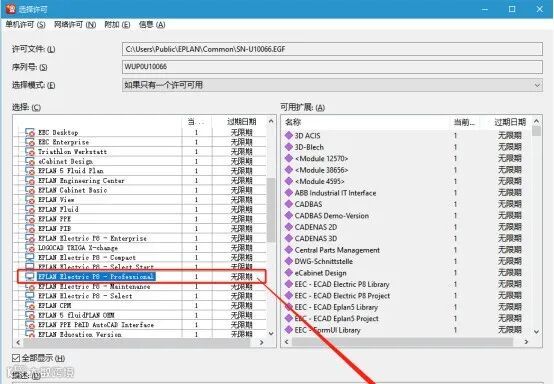The width and height of the screenshot is (554, 384).
Task: Open the 单机许可 menu
Action: point(25,25)
